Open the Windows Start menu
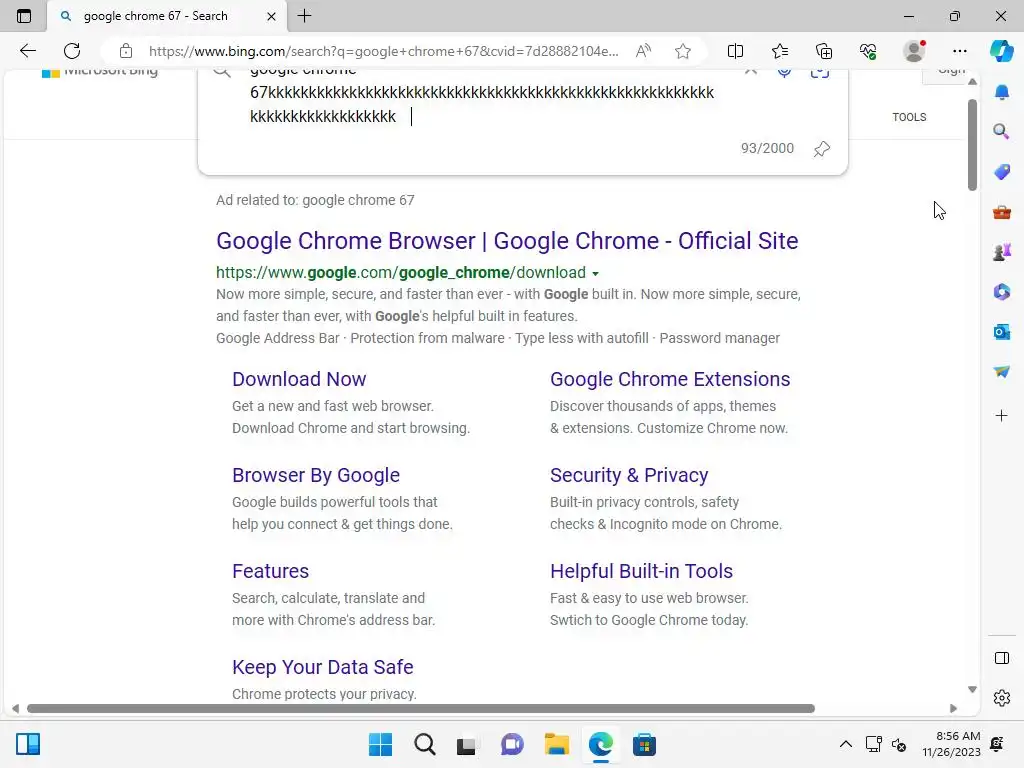Viewport: 1024px width, 768px height. coord(380,744)
